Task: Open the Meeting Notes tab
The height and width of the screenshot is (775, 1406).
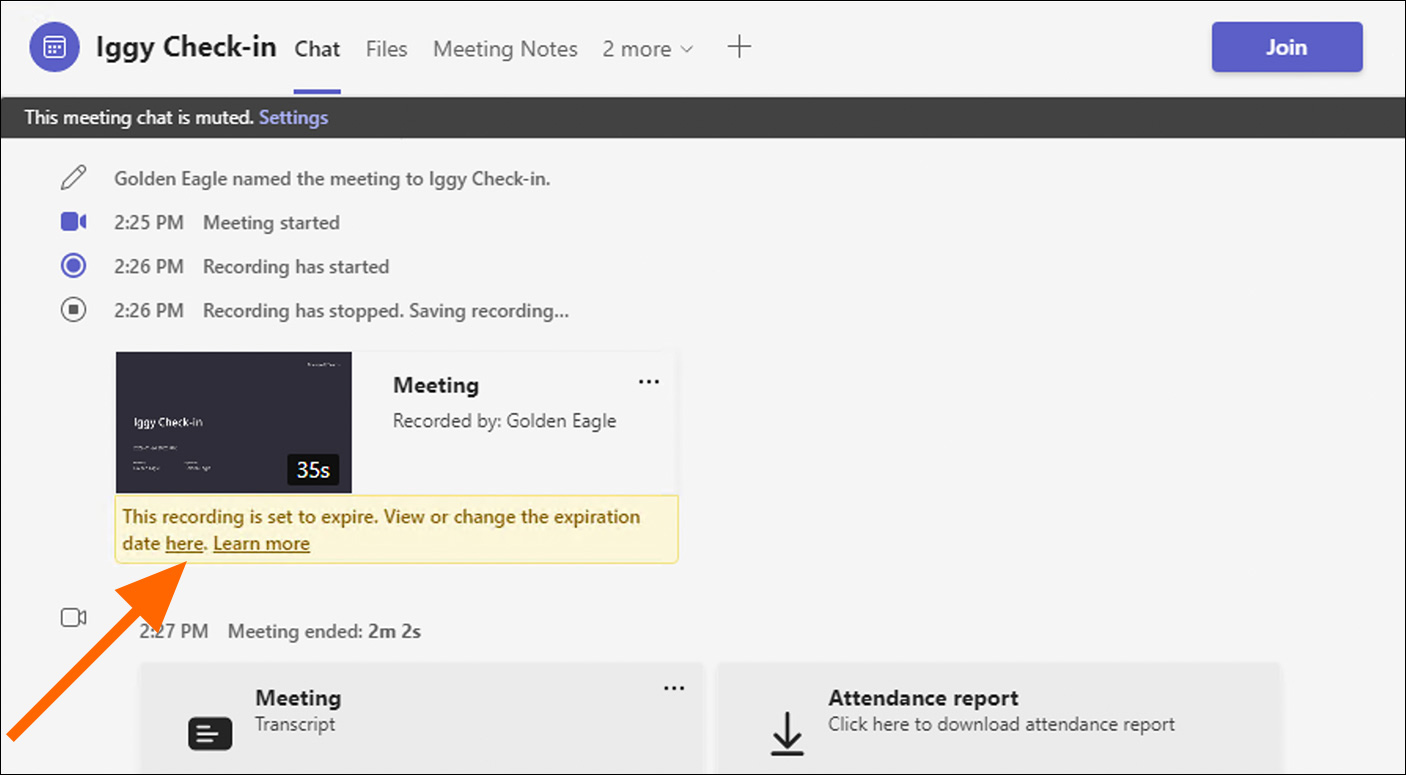Action: (x=505, y=49)
